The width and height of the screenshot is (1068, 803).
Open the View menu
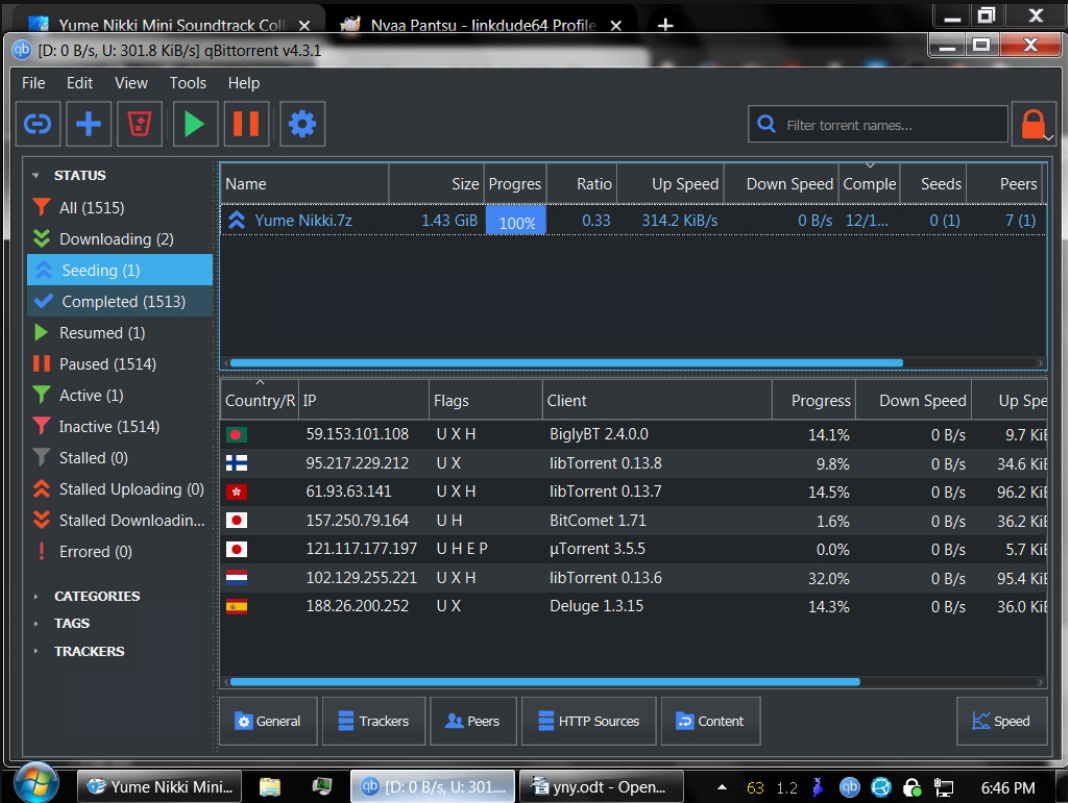click(x=131, y=83)
